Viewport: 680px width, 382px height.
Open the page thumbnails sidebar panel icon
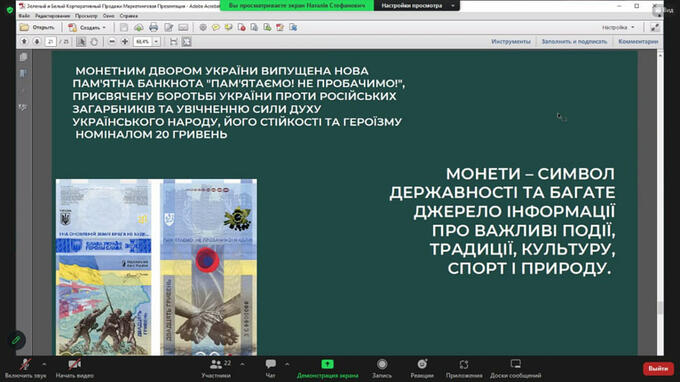coord(23,57)
